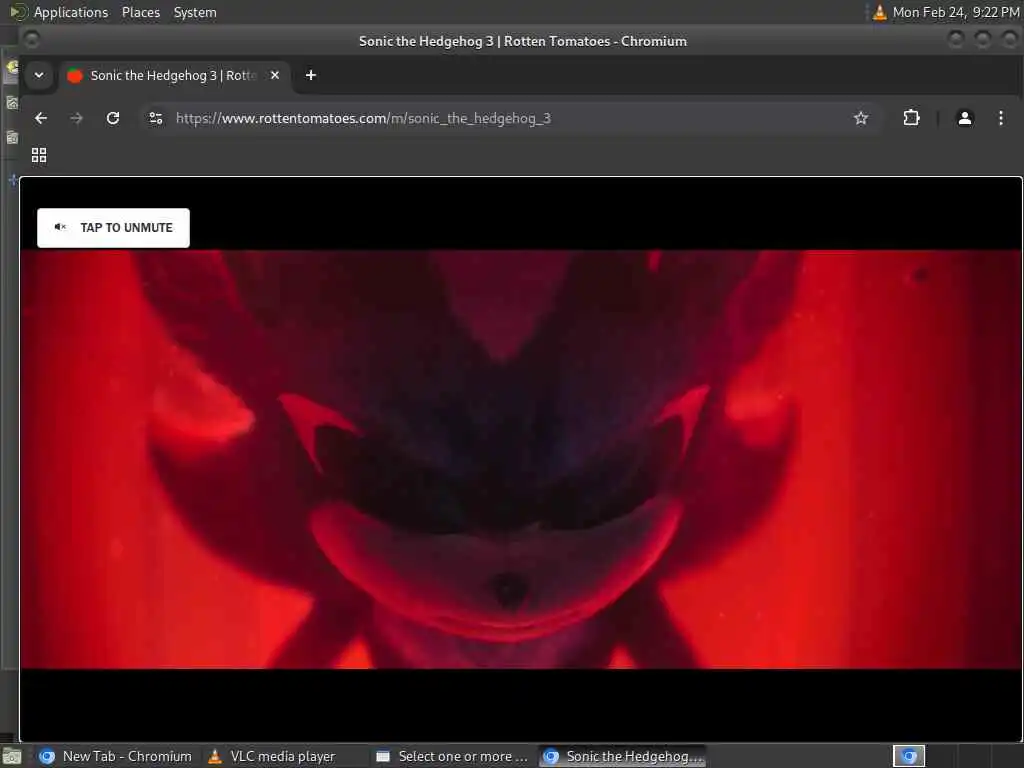Open the Places menu

140,12
